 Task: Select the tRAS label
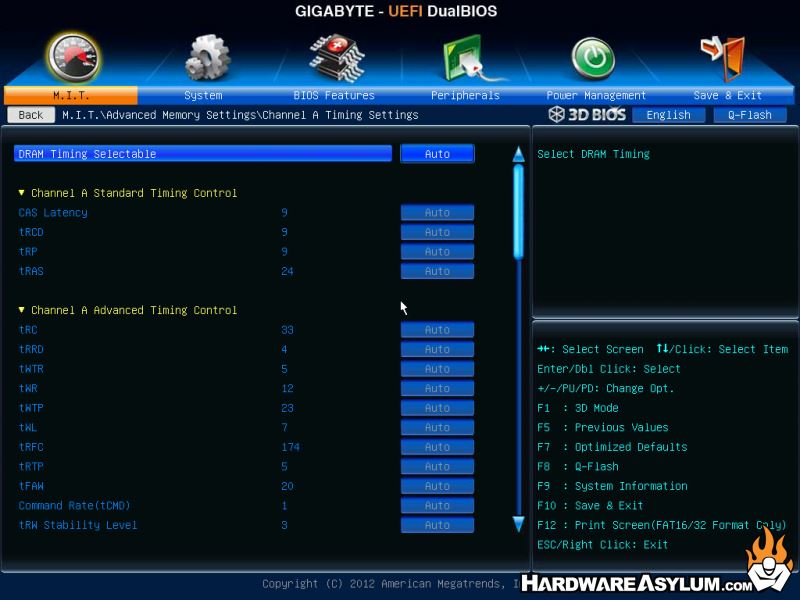click(x=31, y=271)
